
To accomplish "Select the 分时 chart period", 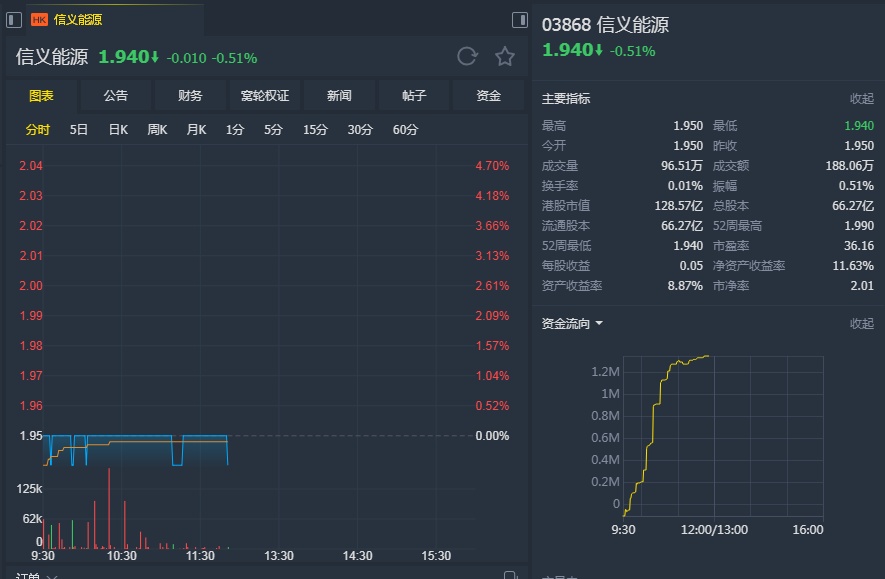I will 38,130.
